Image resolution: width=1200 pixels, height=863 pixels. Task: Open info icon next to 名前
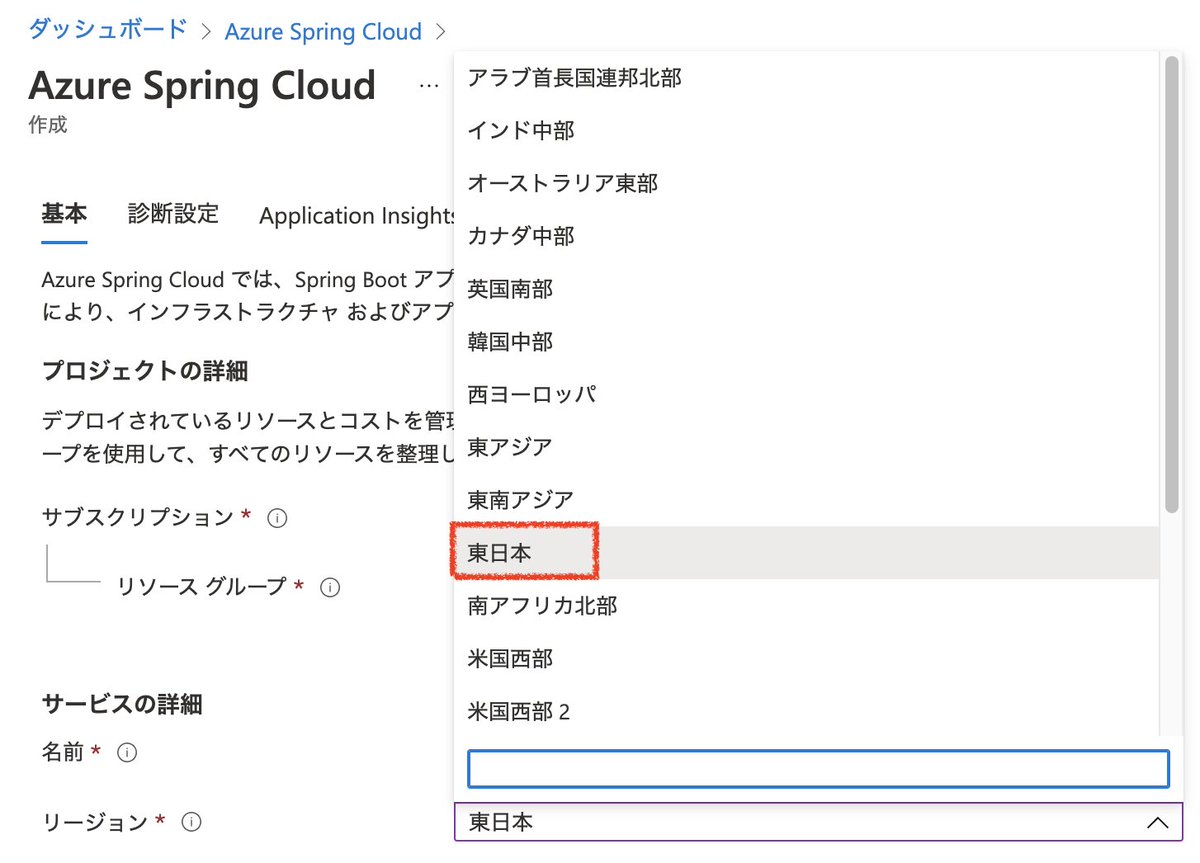(127, 752)
